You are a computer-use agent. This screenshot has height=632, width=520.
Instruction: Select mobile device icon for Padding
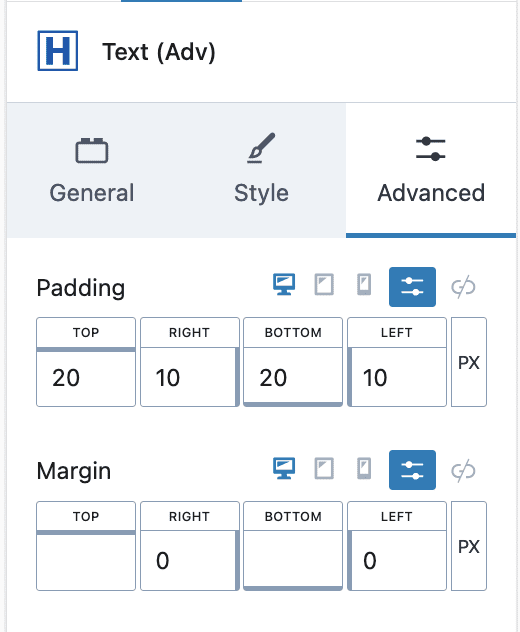tap(364, 285)
